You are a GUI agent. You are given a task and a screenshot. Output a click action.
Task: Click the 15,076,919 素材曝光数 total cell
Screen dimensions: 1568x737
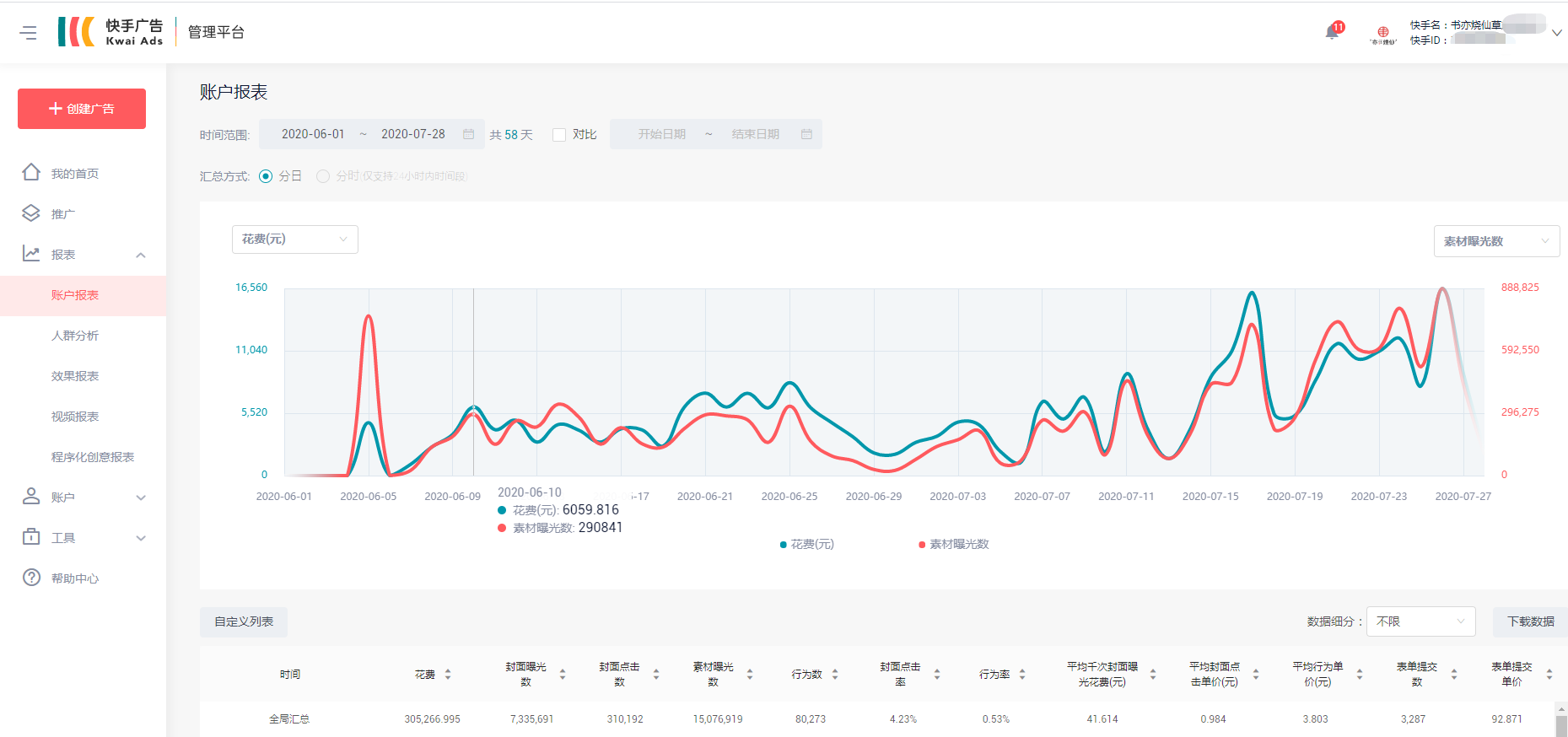(x=718, y=719)
